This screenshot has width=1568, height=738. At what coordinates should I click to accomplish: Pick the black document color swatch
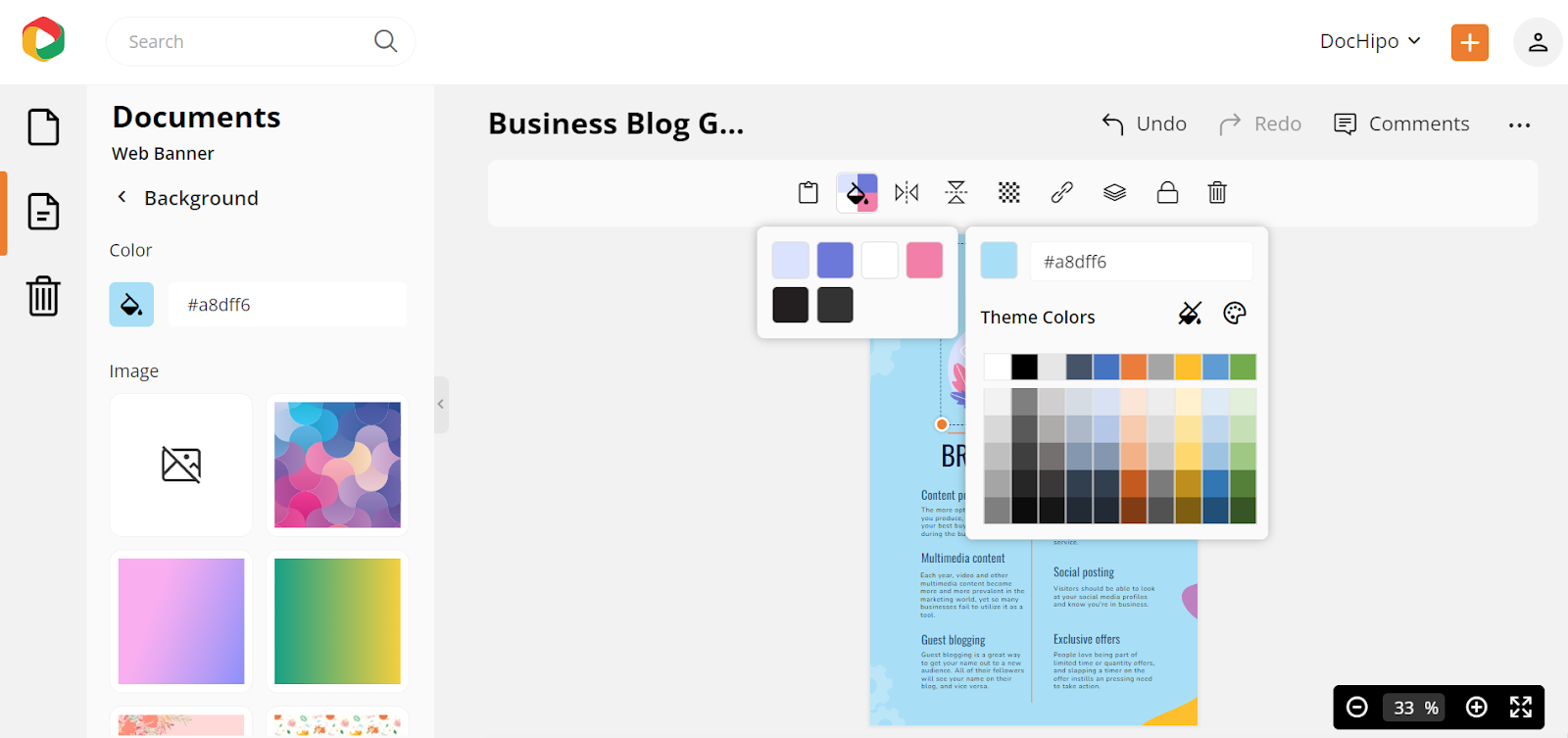coord(790,305)
